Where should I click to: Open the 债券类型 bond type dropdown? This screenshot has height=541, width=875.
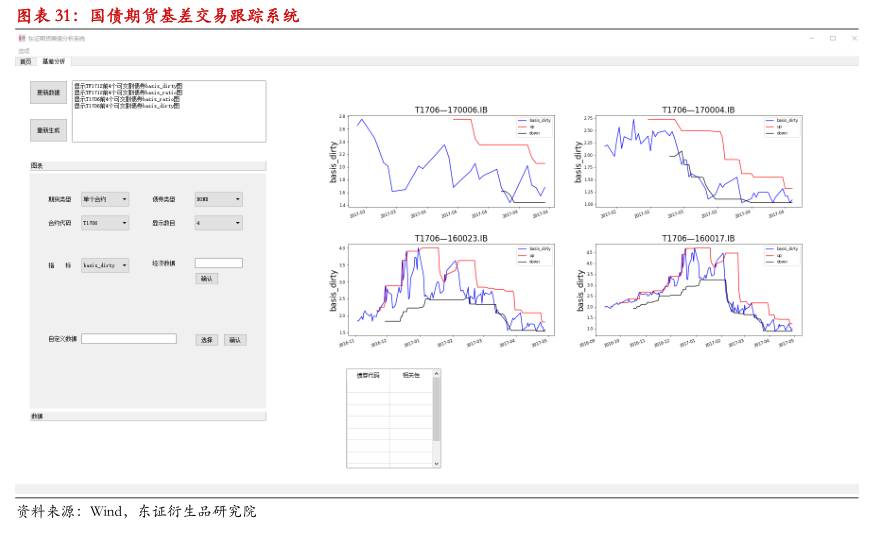tap(219, 199)
